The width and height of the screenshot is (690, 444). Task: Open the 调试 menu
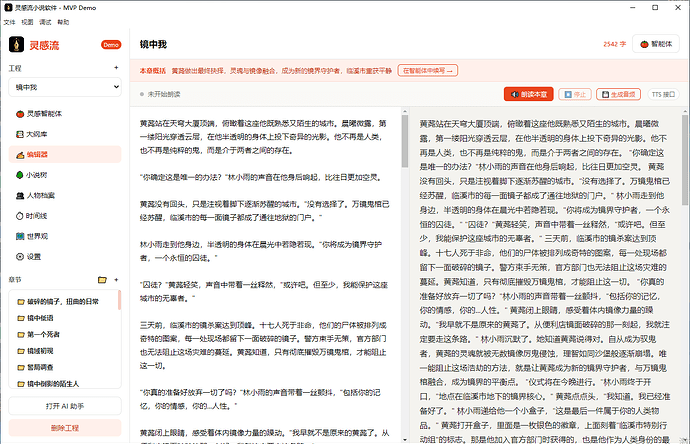[x=45, y=22]
